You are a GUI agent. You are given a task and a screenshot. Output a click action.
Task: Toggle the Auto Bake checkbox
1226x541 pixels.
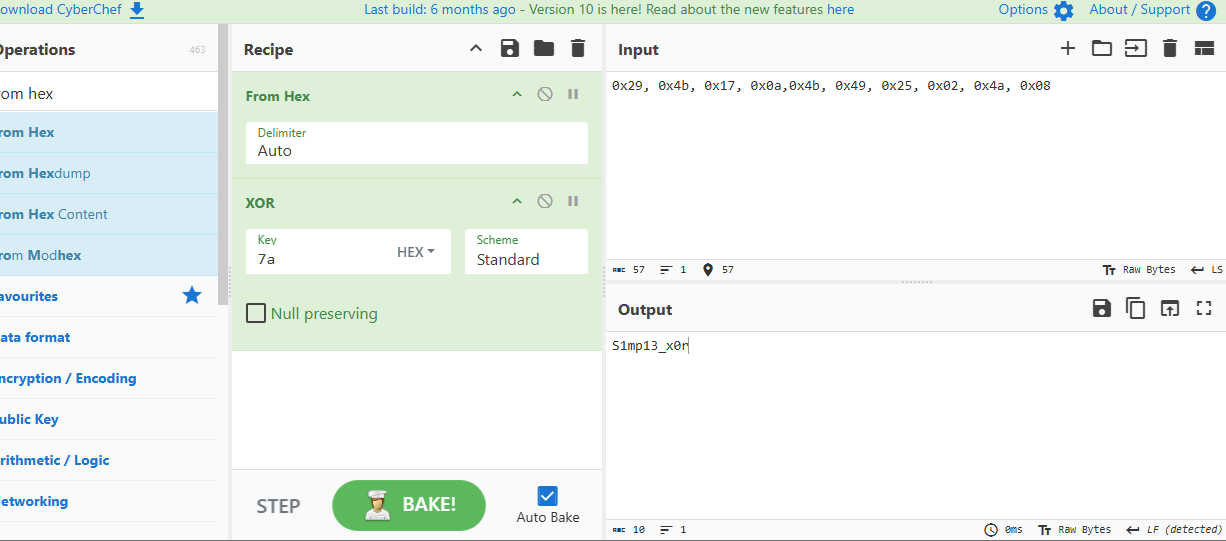tap(548, 495)
